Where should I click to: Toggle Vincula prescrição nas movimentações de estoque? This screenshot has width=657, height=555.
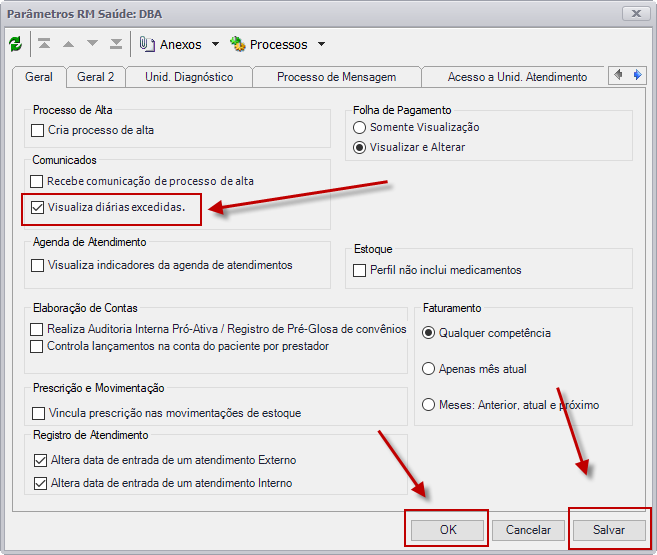tap(39, 413)
